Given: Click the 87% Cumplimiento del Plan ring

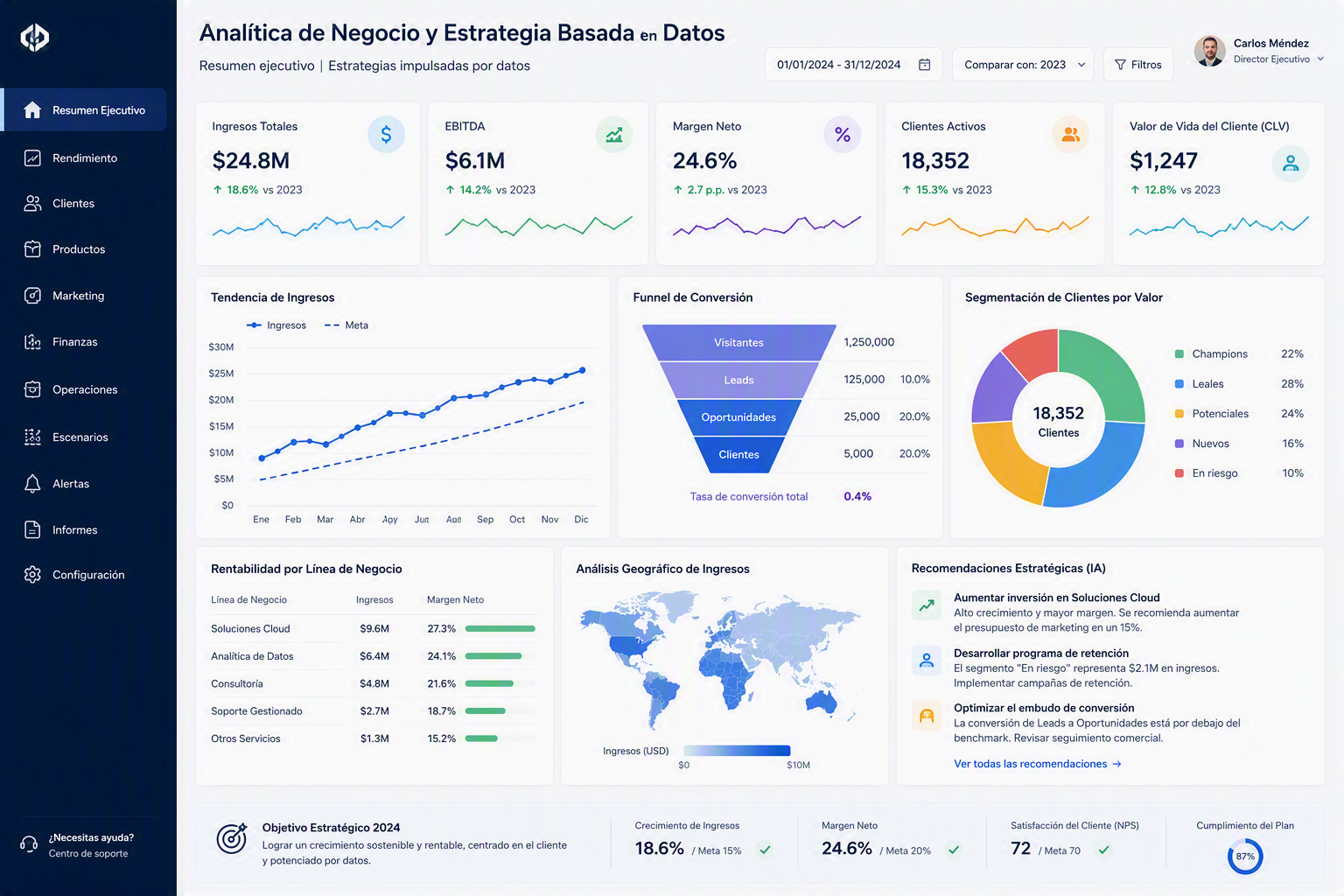Looking at the screenshot, I should pyautogui.click(x=1245, y=857).
